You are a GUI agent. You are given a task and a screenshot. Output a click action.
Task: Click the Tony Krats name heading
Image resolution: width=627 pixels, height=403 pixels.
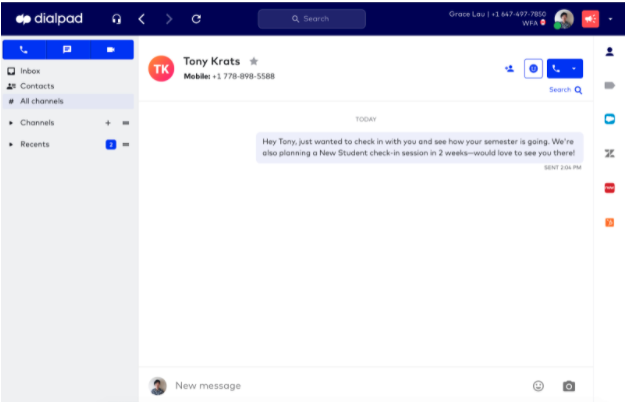click(212, 61)
